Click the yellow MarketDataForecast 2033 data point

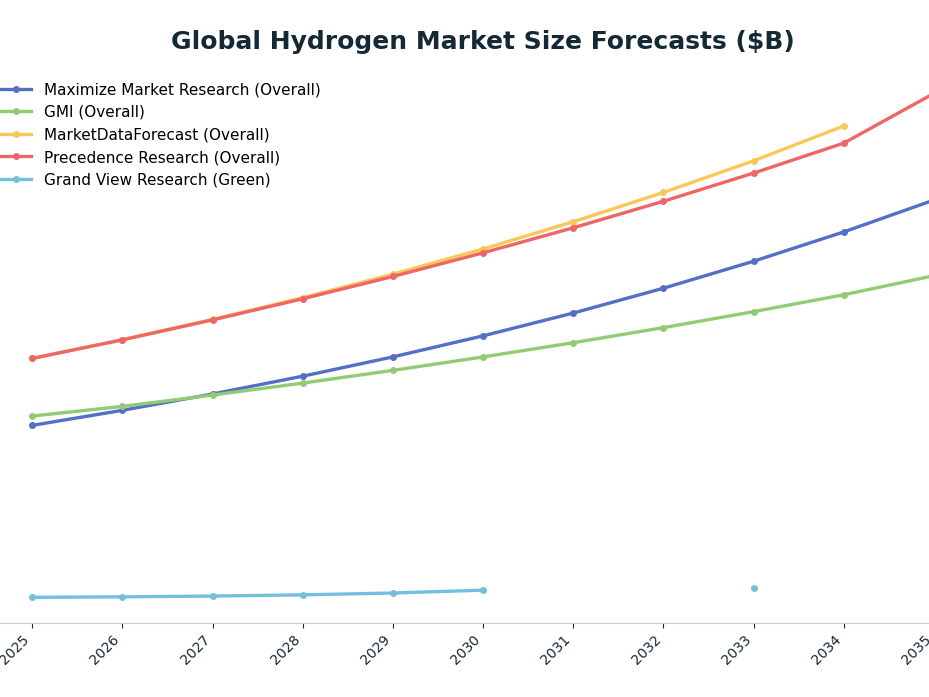pyautogui.click(x=754, y=161)
